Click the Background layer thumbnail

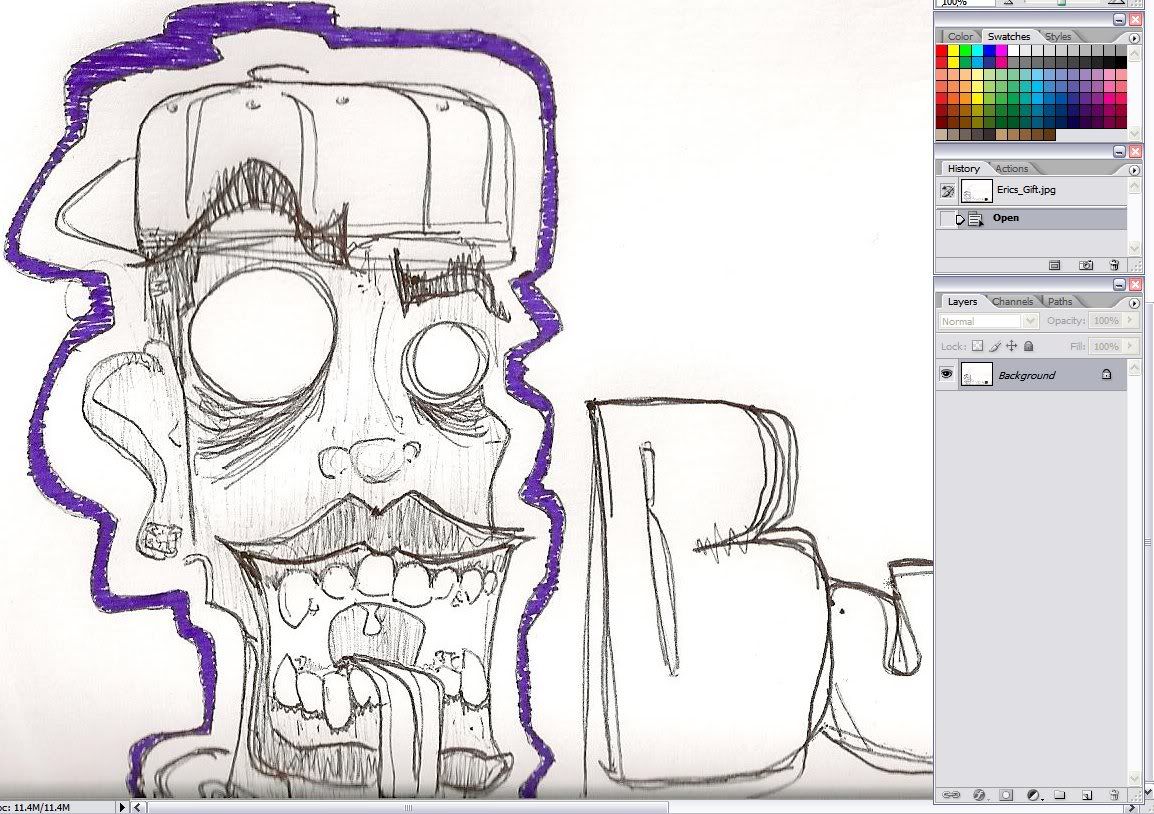[x=977, y=375]
